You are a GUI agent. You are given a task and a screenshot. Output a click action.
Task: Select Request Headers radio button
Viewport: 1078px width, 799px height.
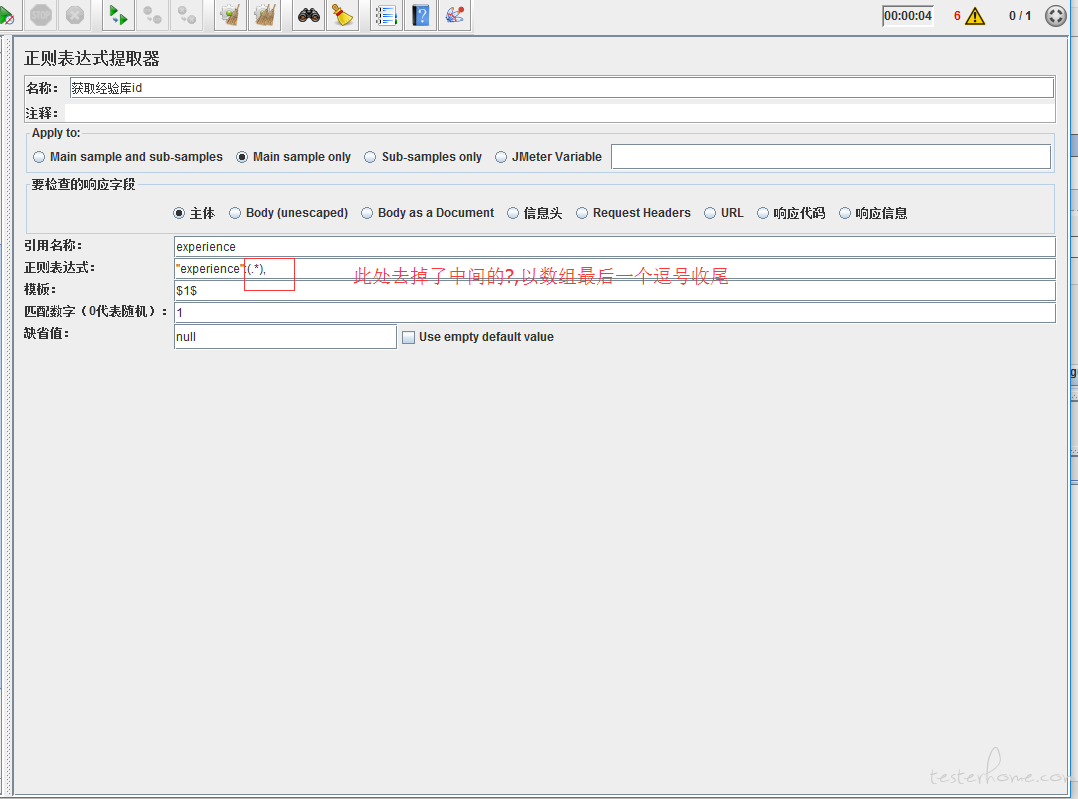tap(582, 213)
